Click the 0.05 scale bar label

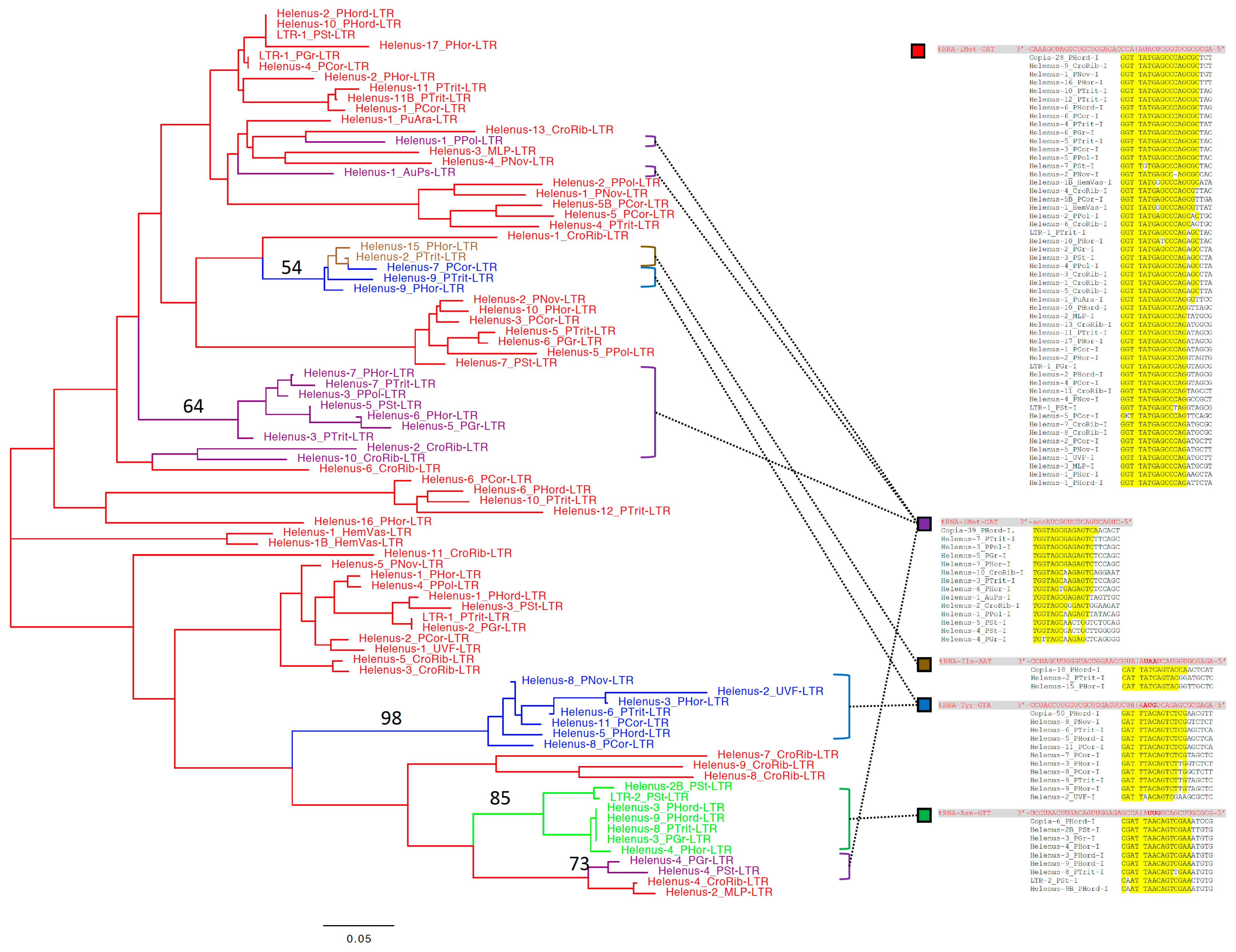tap(359, 939)
